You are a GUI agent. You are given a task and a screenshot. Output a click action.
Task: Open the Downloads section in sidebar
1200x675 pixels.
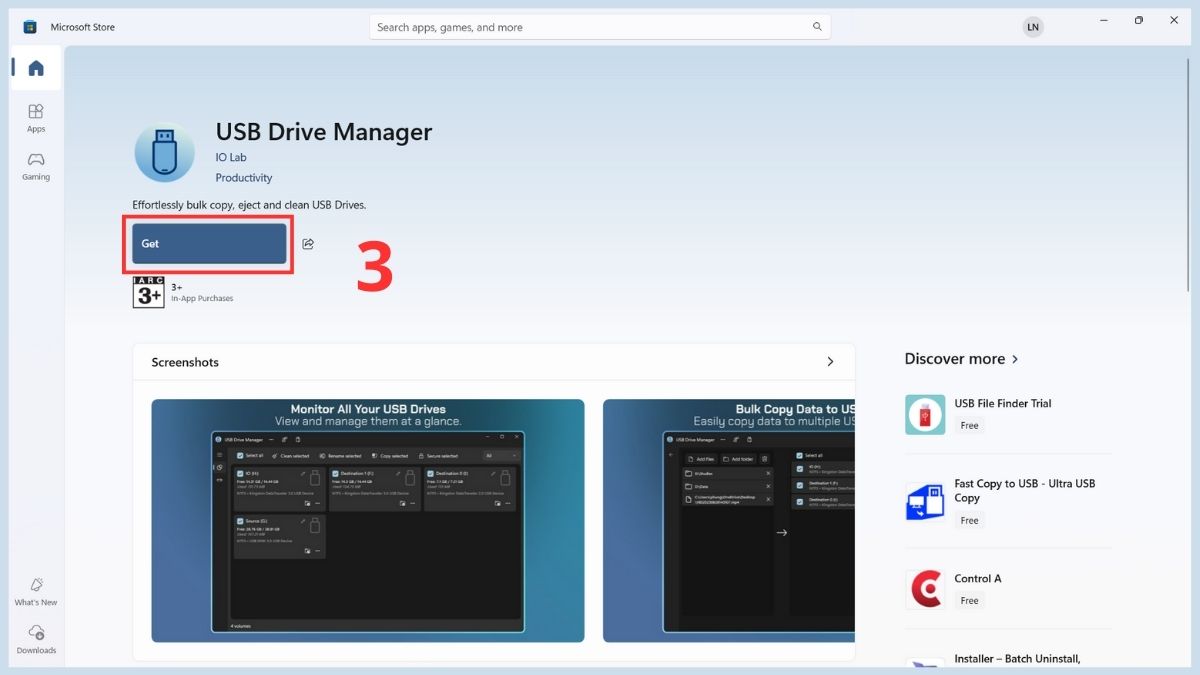[x=36, y=638]
